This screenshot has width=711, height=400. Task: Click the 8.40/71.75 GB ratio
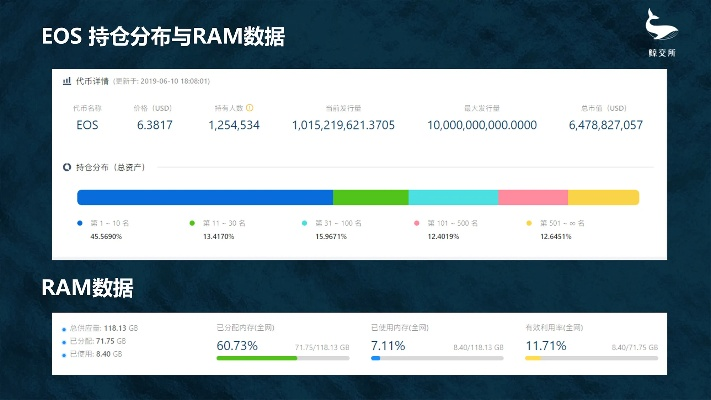(634, 347)
